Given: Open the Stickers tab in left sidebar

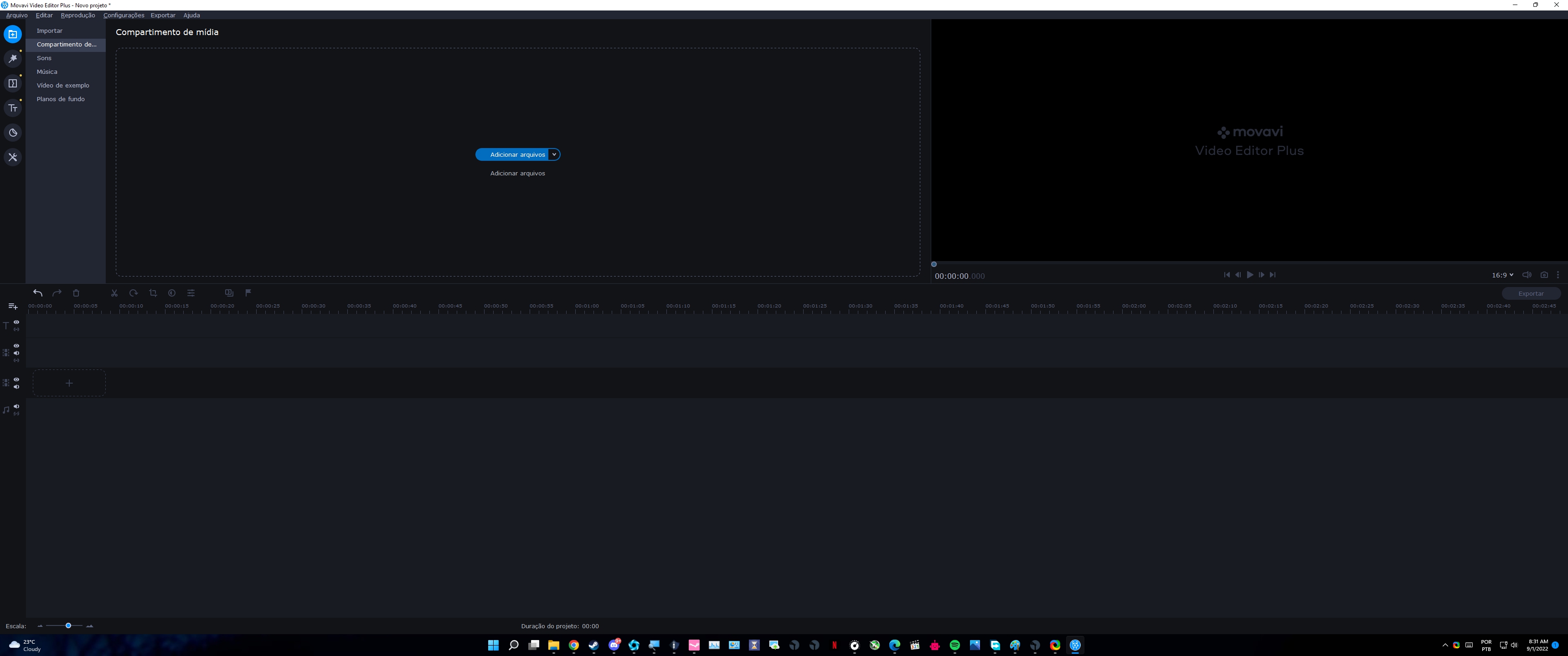Looking at the screenshot, I should (x=13, y=133).
